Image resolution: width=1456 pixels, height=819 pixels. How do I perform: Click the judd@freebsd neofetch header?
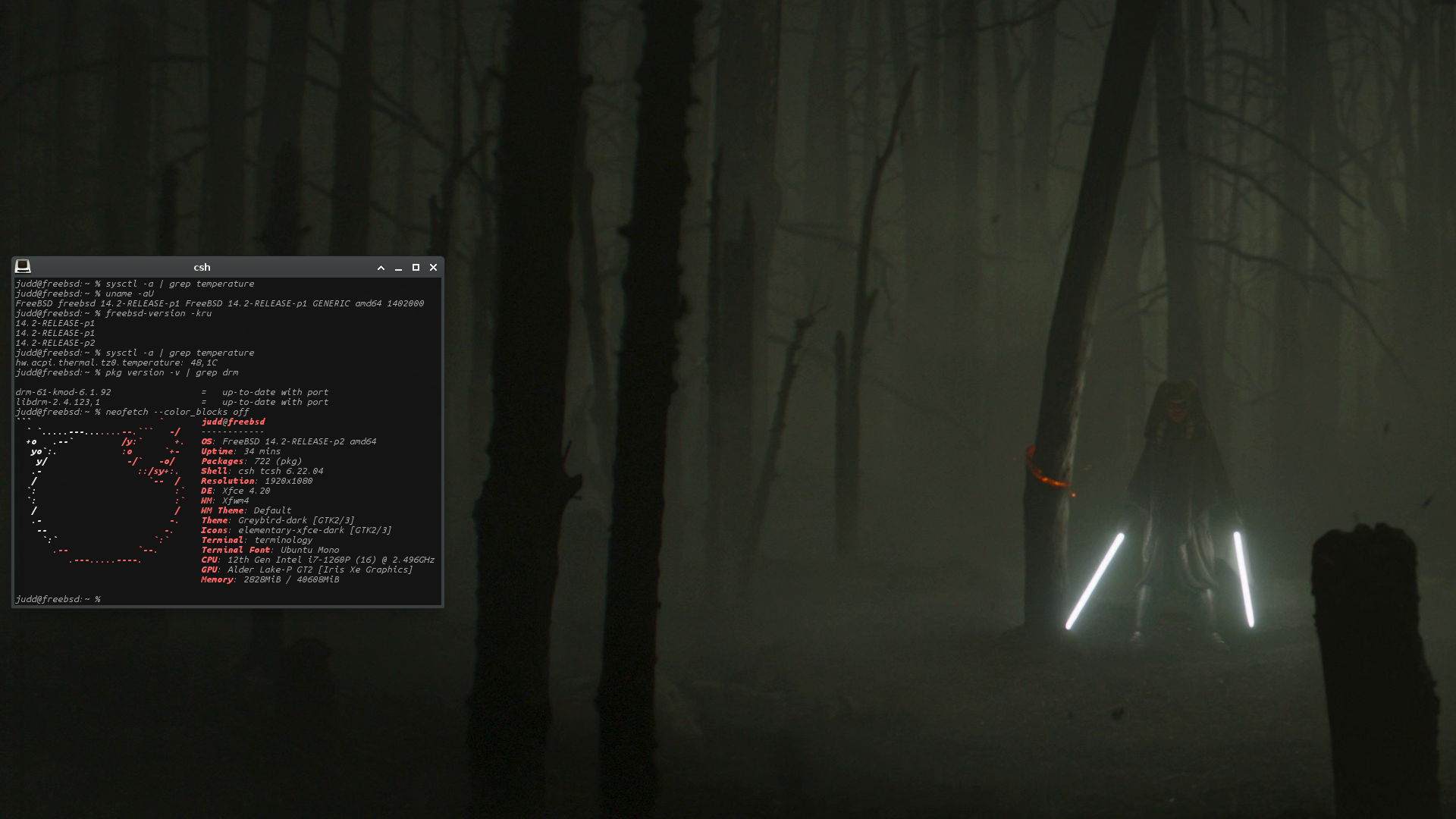[x=233, y=422]
